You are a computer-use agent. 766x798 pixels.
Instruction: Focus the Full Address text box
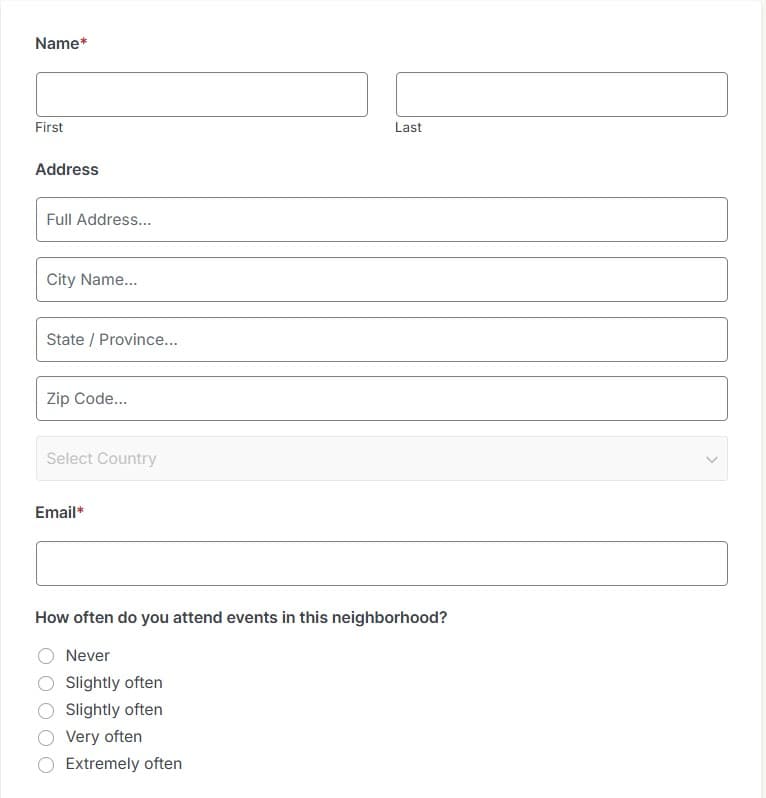pos(382,219)
